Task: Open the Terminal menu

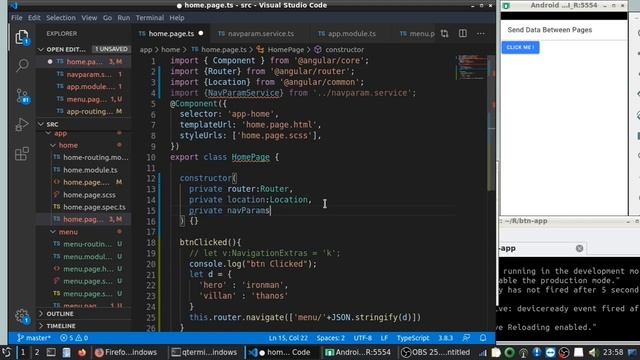Action: click(x=150, y=18)
